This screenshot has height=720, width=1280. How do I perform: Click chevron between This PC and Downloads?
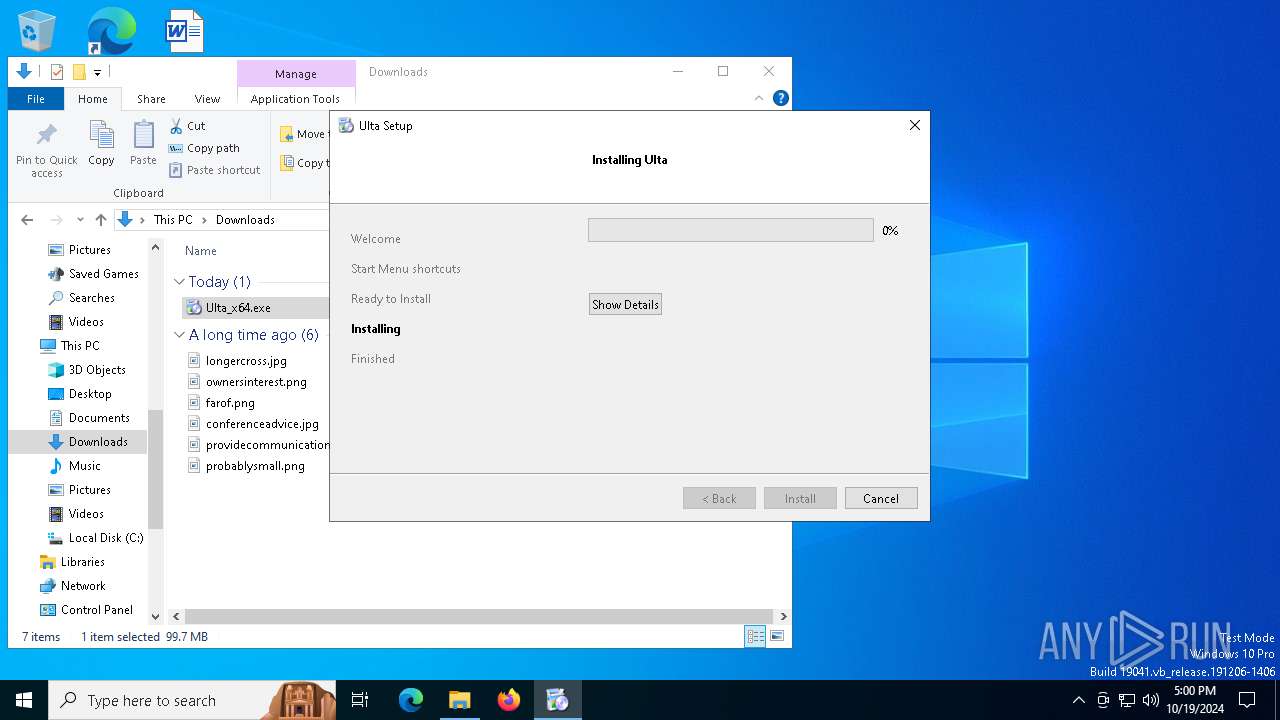204,220
